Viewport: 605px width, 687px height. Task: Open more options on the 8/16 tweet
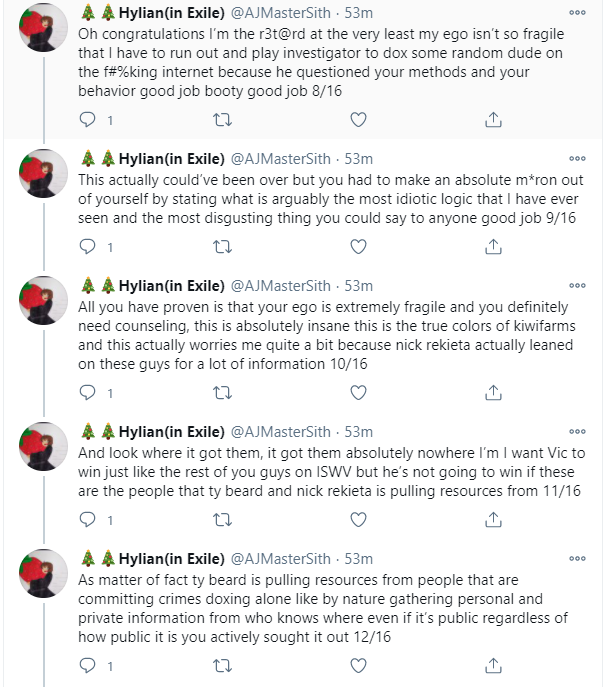577,13
